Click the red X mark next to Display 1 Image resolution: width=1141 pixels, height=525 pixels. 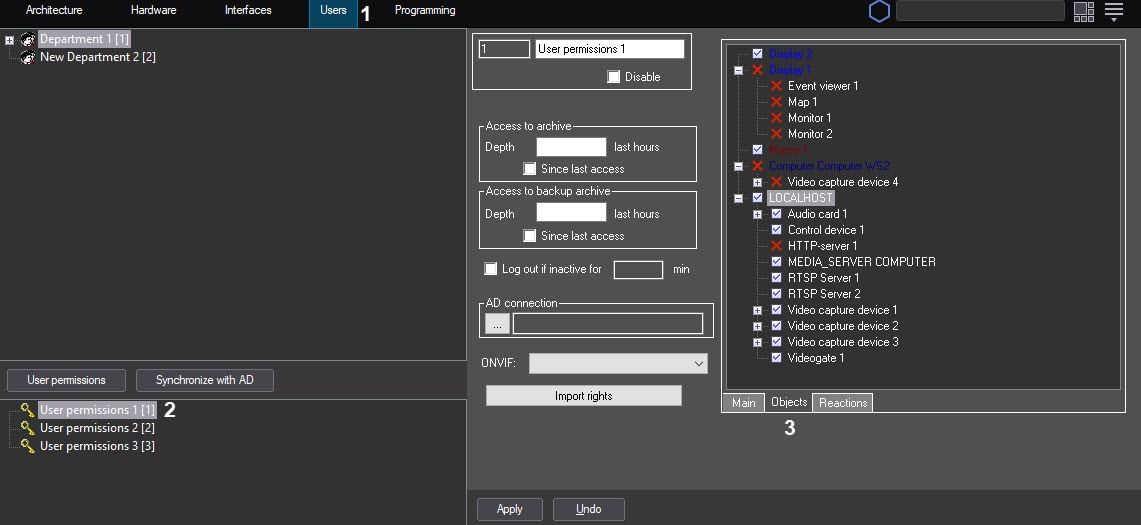(758, 70)
